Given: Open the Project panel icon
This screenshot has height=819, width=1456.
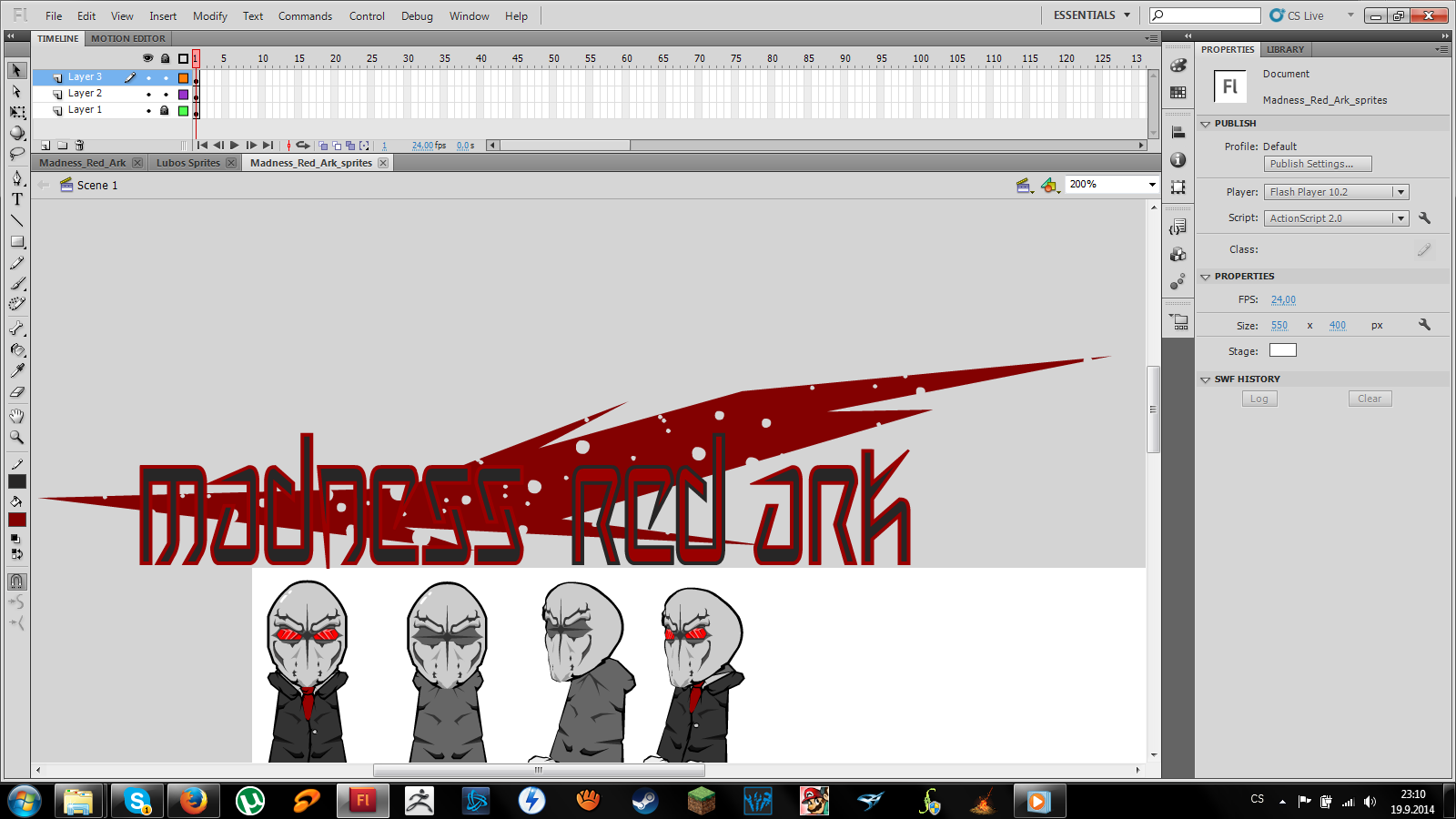Looking at the screenshot, I should coord(1178,321).
